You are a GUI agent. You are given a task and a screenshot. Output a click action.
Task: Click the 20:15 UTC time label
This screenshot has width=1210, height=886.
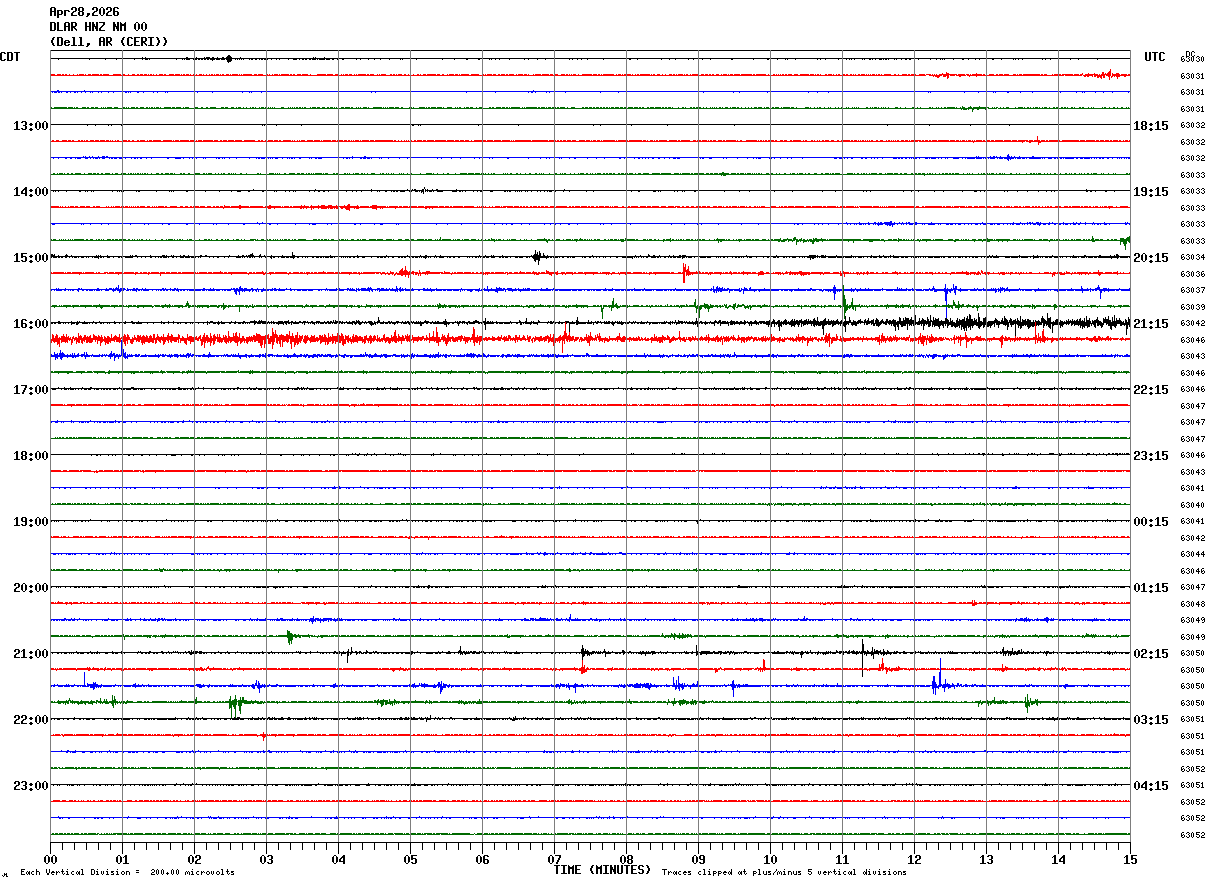coord(1151,258)
